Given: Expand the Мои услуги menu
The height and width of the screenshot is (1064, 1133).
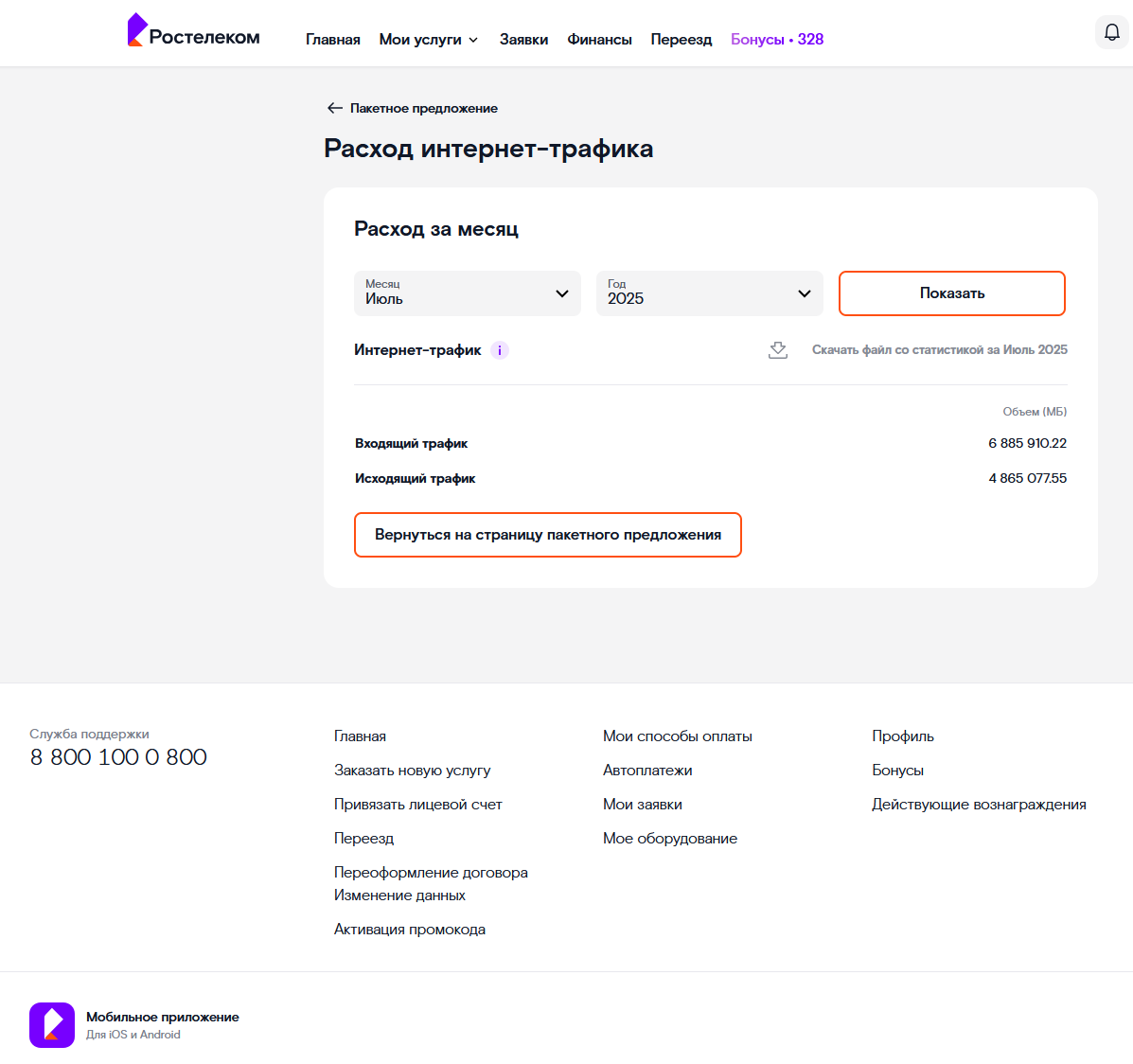Looking at the screenshot, I should [x=429, y=40].
